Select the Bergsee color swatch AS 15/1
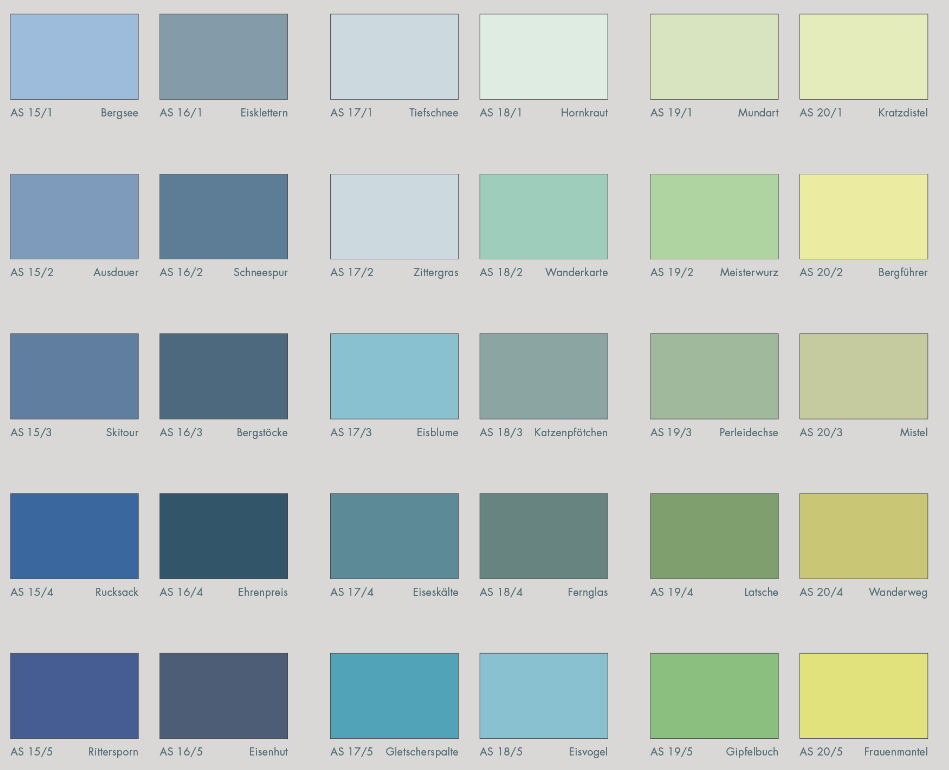Screen dimensions: 949x770 coord(74,57)
